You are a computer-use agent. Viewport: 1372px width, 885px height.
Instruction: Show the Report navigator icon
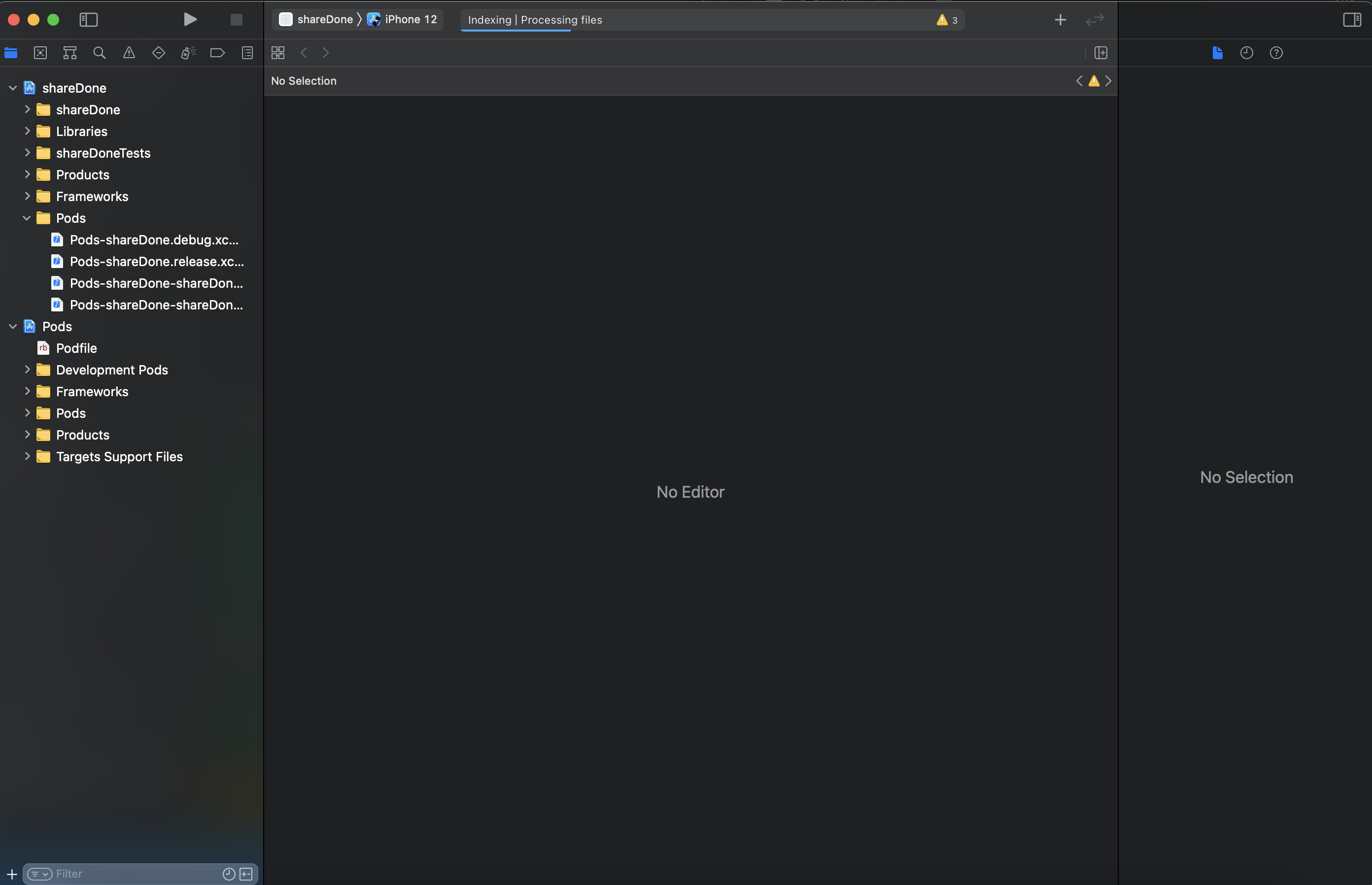tap(247, 53)
